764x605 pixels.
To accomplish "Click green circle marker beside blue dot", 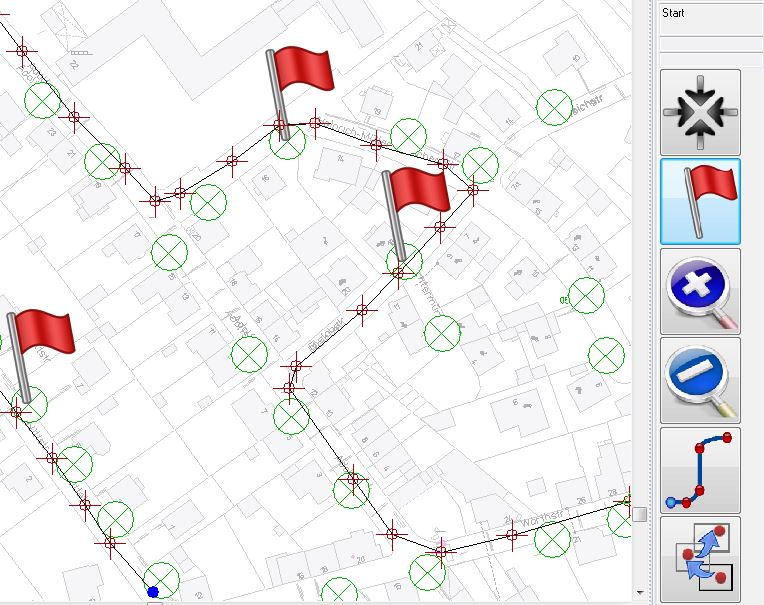I will (x=162, y=578).
